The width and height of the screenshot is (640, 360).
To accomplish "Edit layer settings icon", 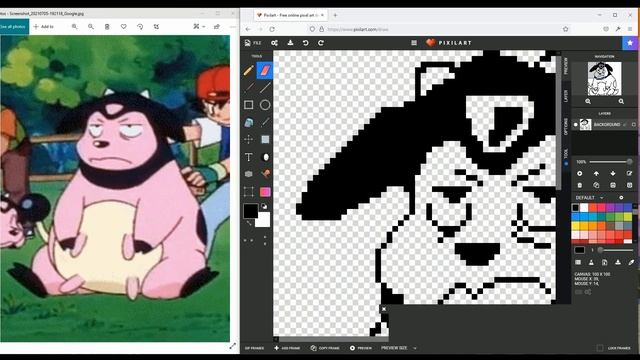I will click(629, 173).
